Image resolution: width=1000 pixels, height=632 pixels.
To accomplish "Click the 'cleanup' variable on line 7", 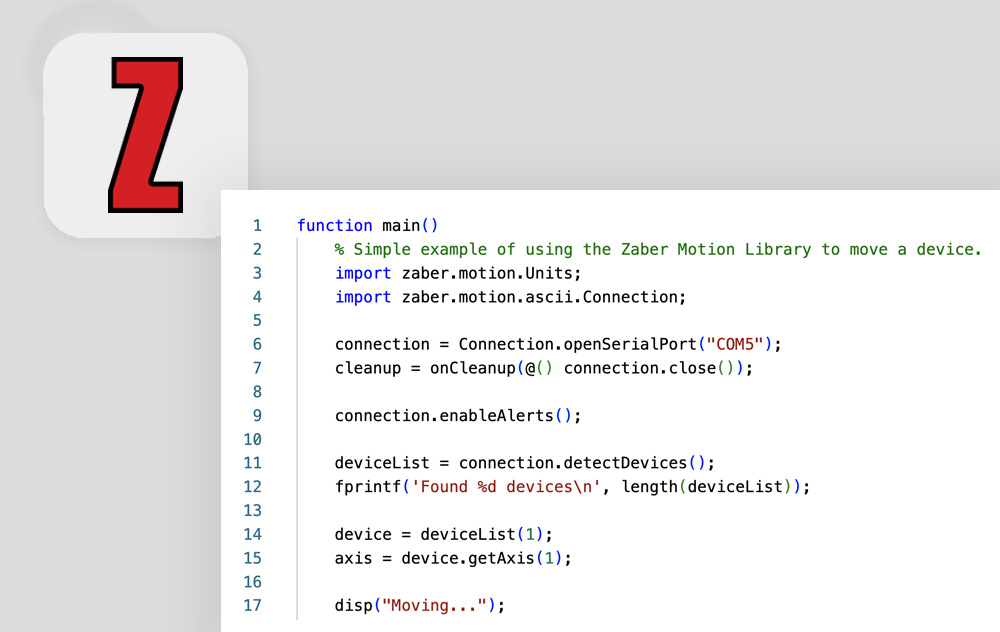I will point(368,368).
